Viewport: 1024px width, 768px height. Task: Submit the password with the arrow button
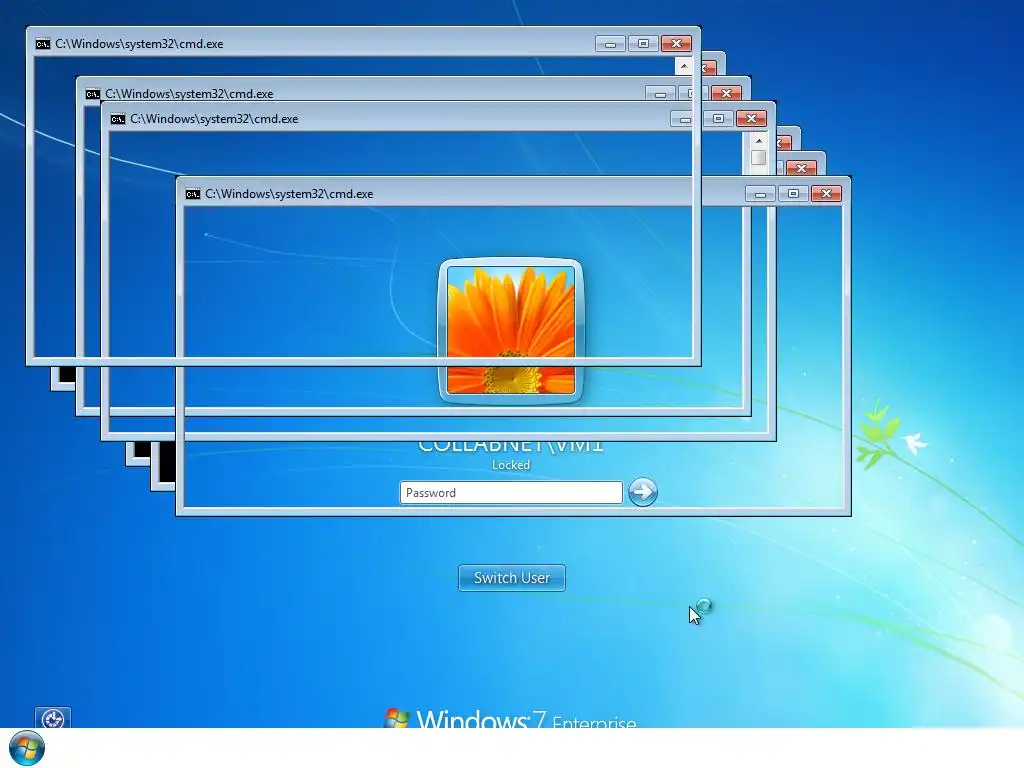[643, 492]
